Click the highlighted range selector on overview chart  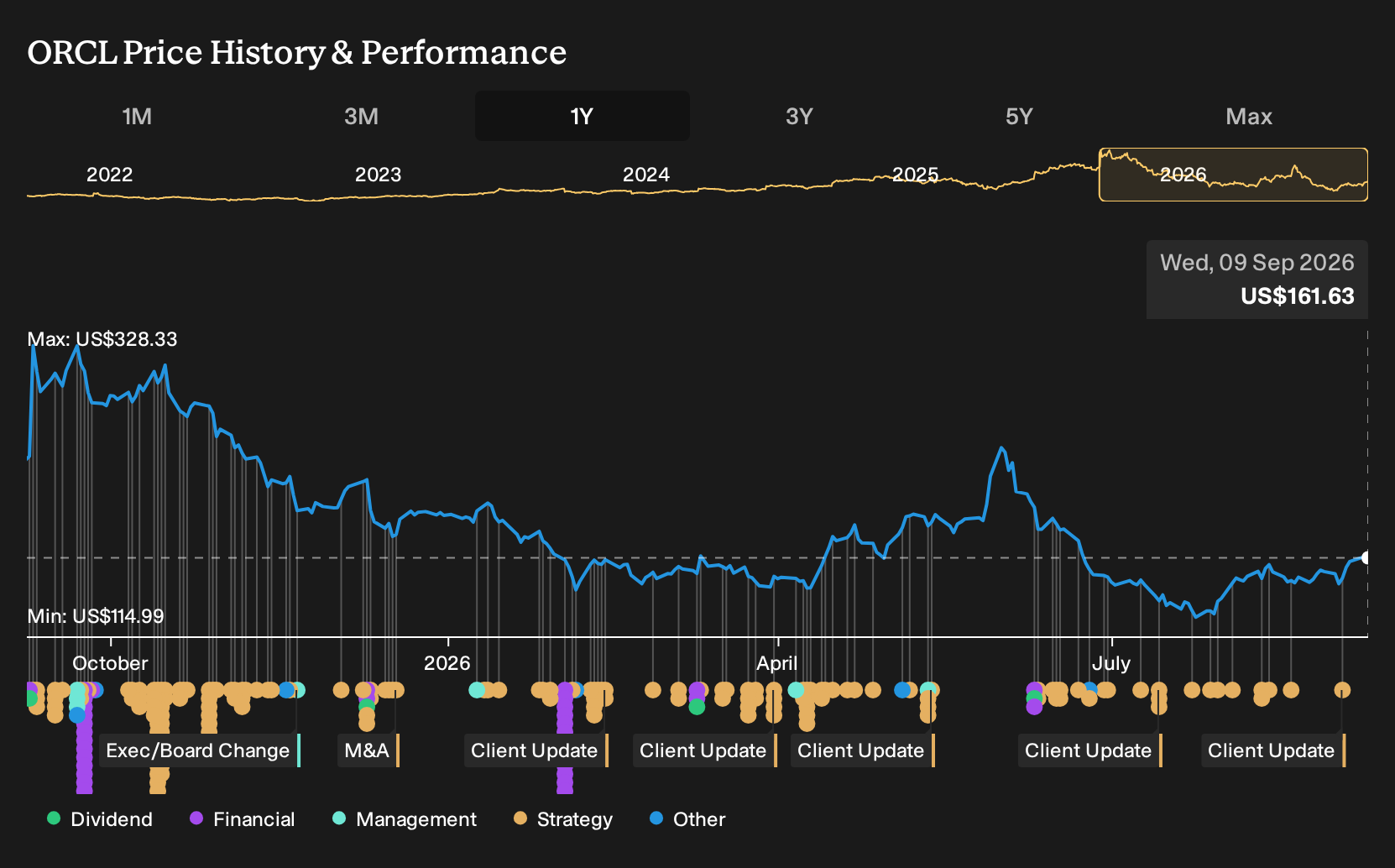pyautogui.click(x=1233, y=175)
